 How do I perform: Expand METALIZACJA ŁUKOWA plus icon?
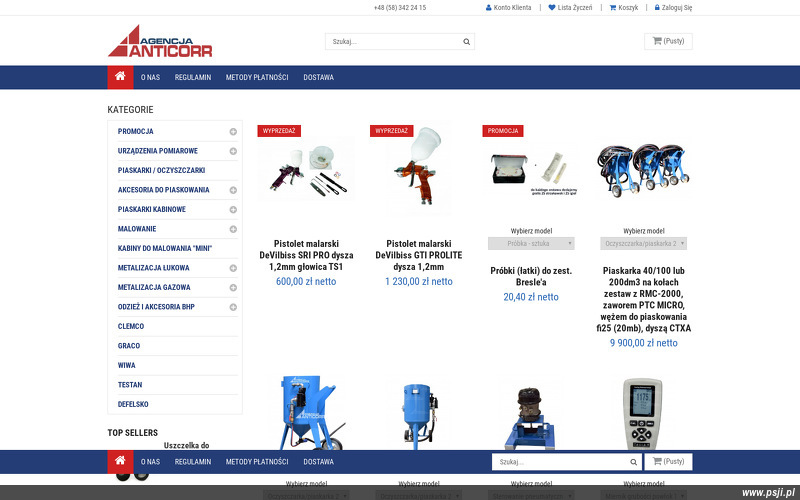click(233, 268)
